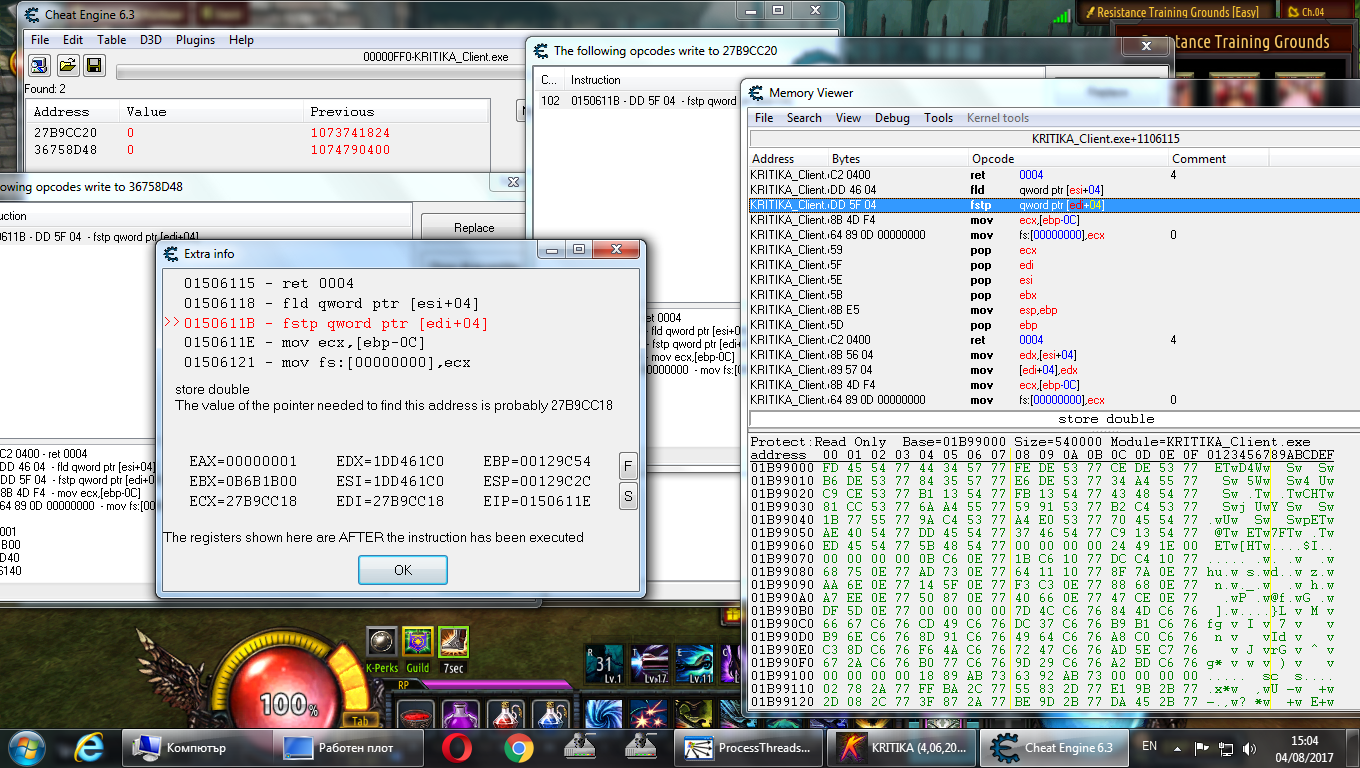Click the Replace button

[474, 228]
